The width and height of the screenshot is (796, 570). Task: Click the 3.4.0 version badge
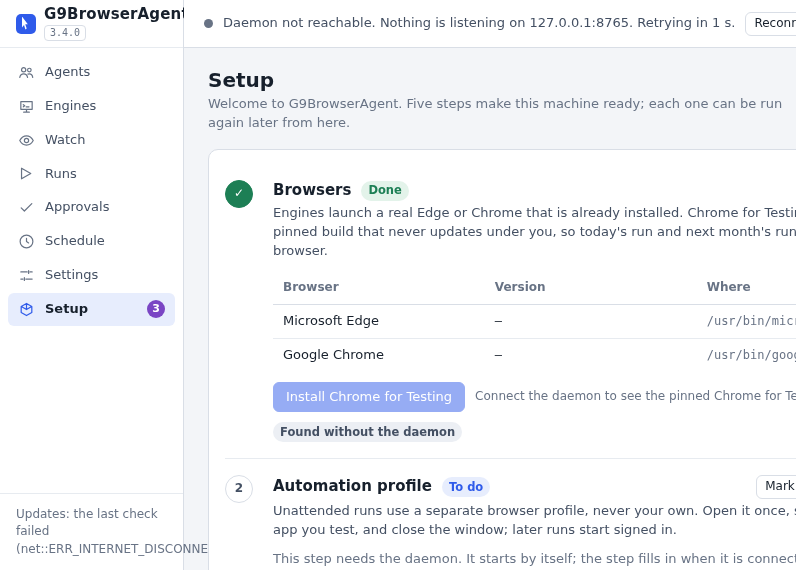pyautogui.click(x=65, y=32)
